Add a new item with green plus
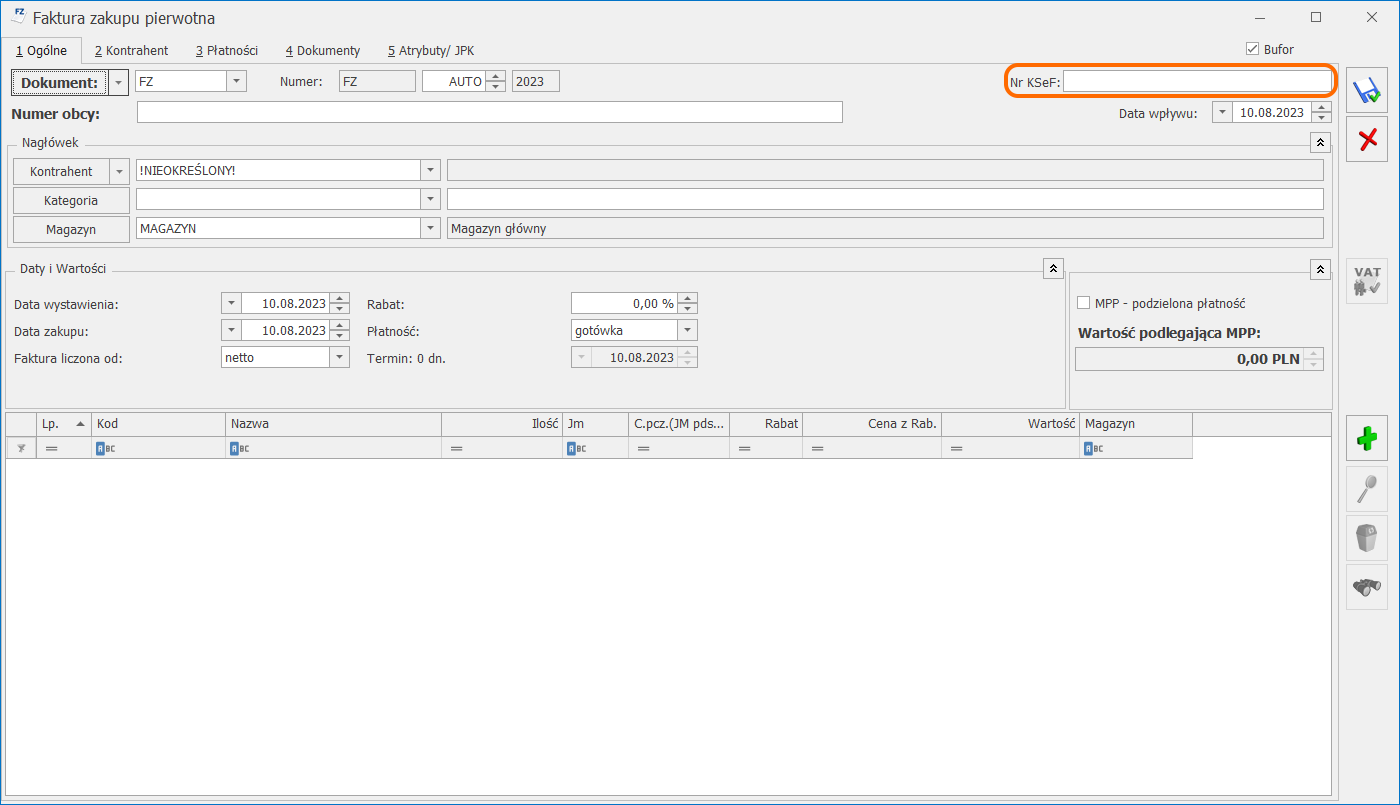Screen dimensions: 1400x805 (x=1367, y=438)
